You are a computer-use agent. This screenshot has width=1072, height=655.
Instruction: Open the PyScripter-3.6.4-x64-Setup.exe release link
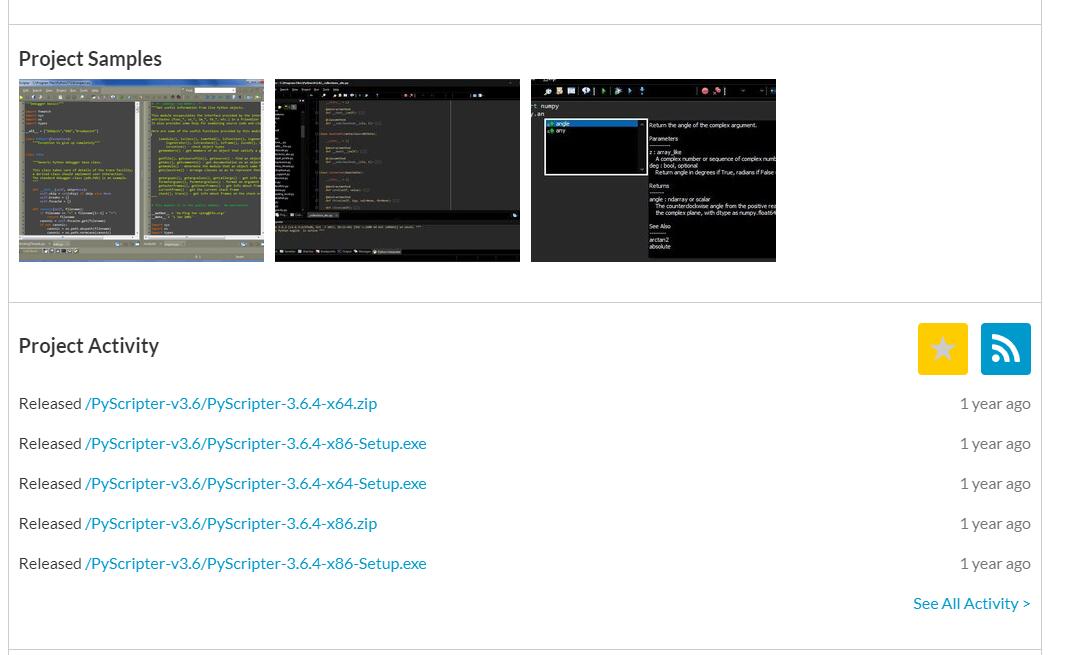tap(256, 483)
